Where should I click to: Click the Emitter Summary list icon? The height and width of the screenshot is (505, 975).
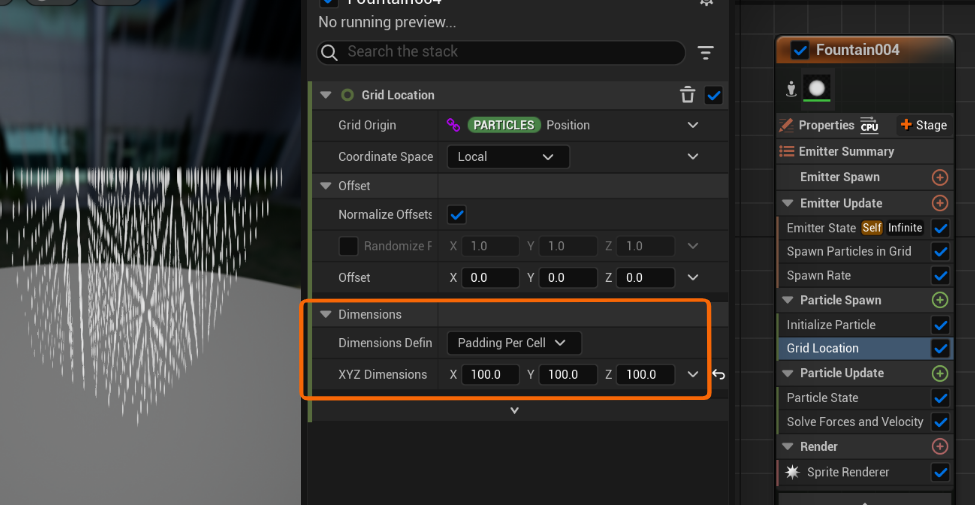(x=787, y=151)
